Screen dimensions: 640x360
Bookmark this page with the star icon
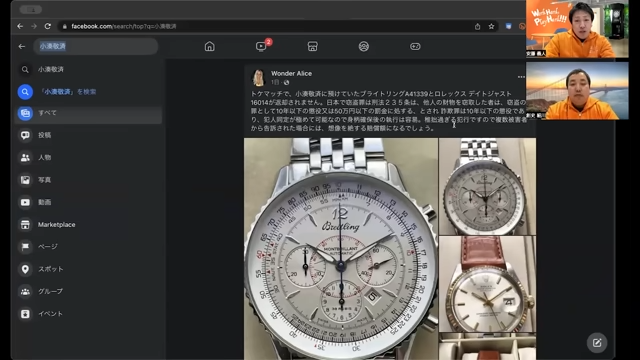point(491,27)
